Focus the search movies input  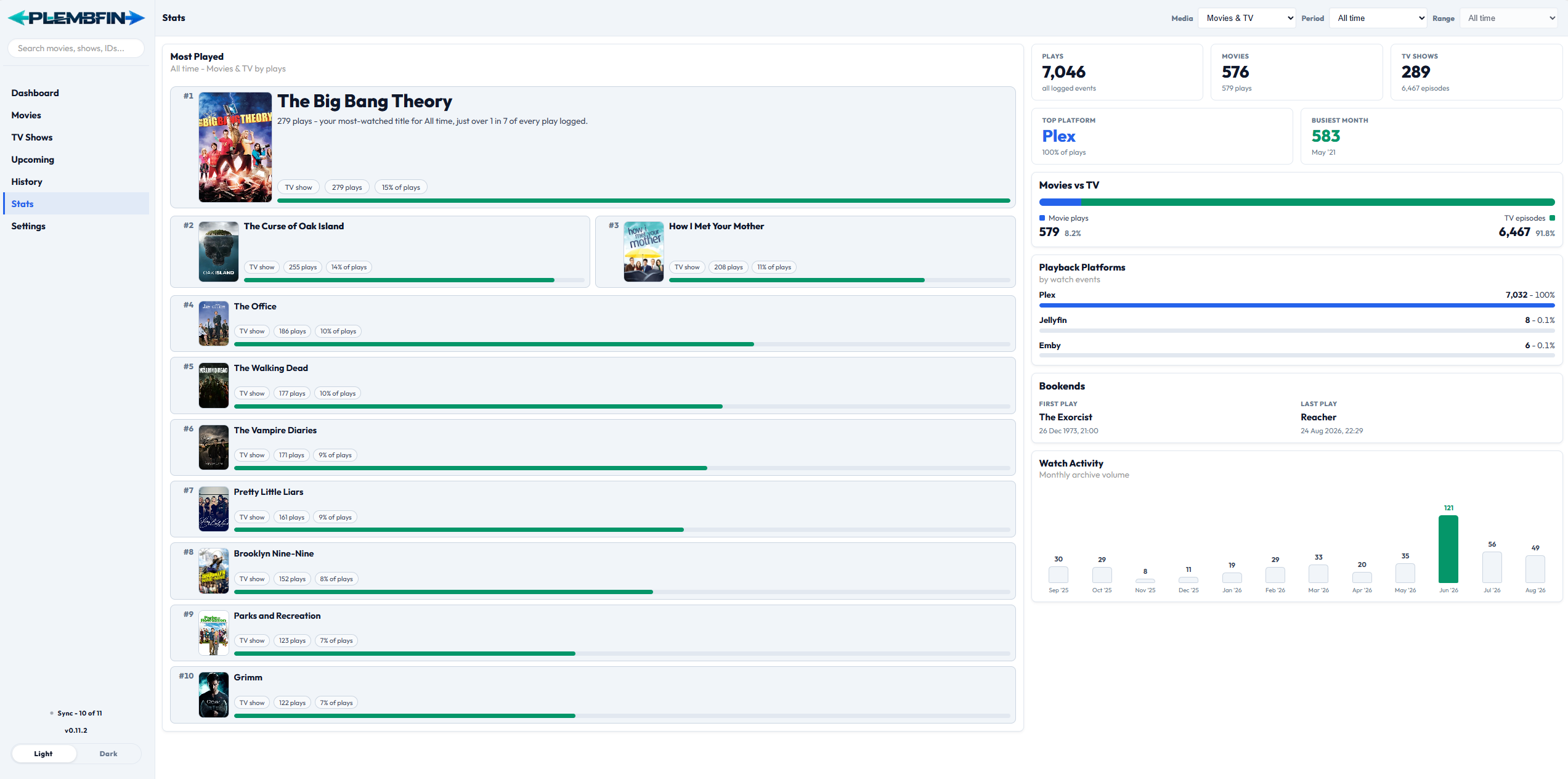click(76, 48)
